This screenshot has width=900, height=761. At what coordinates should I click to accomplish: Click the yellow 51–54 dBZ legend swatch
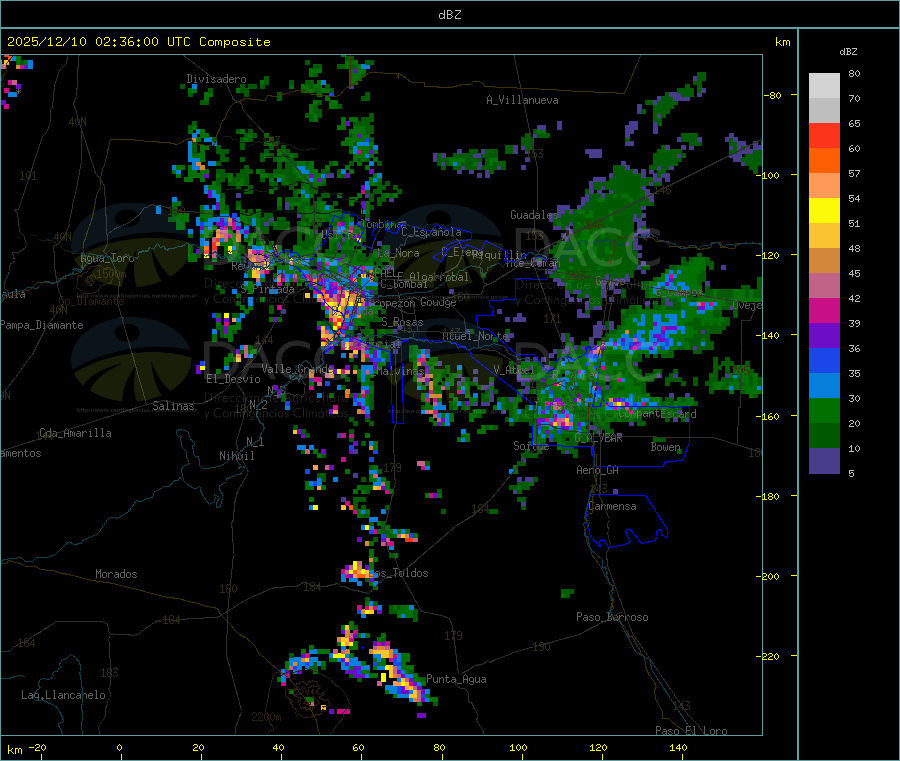point(824,211)
